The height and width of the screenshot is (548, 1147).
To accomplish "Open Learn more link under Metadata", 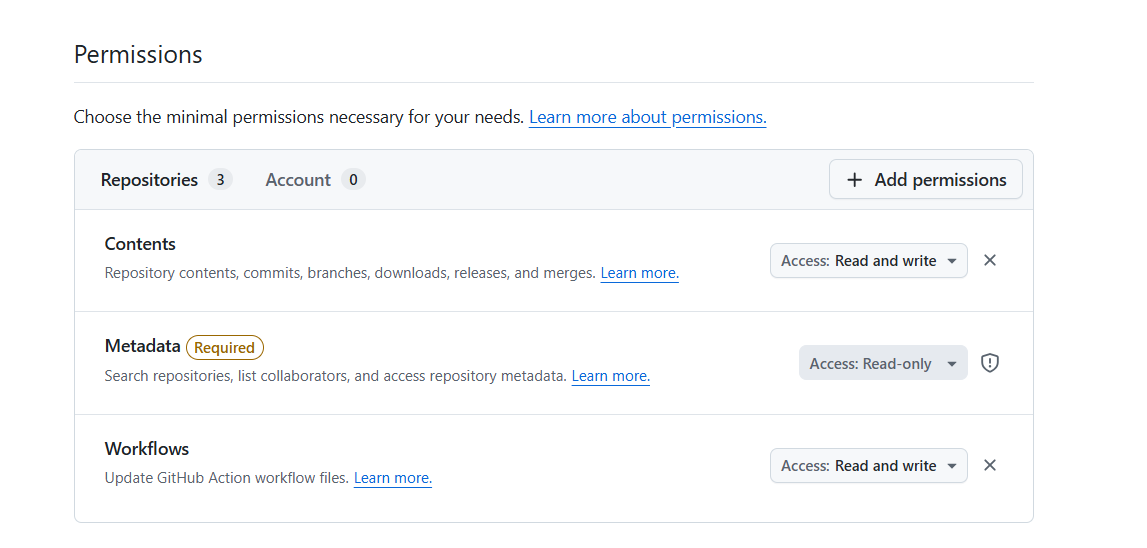I will click(610, 376).
